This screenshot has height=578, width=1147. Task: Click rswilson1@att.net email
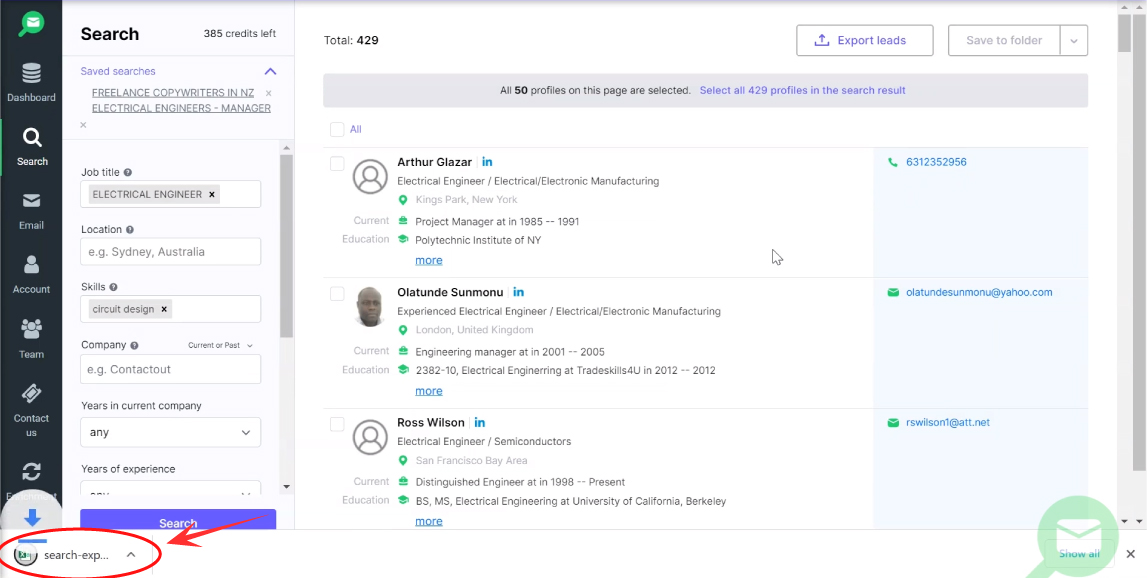coord(947,423)
